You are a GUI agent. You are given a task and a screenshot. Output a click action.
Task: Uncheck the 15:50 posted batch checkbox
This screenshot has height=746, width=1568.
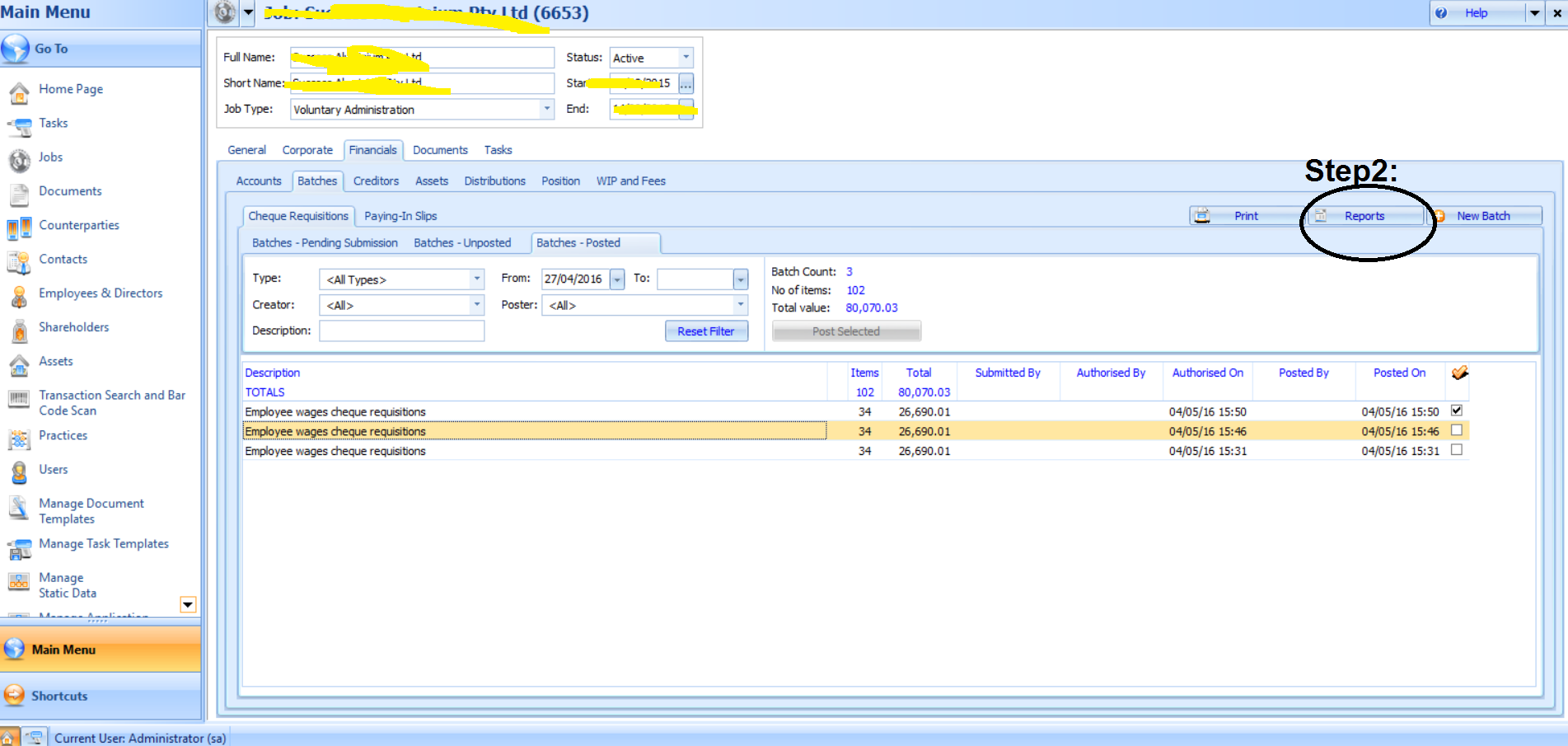[1456, 411]
